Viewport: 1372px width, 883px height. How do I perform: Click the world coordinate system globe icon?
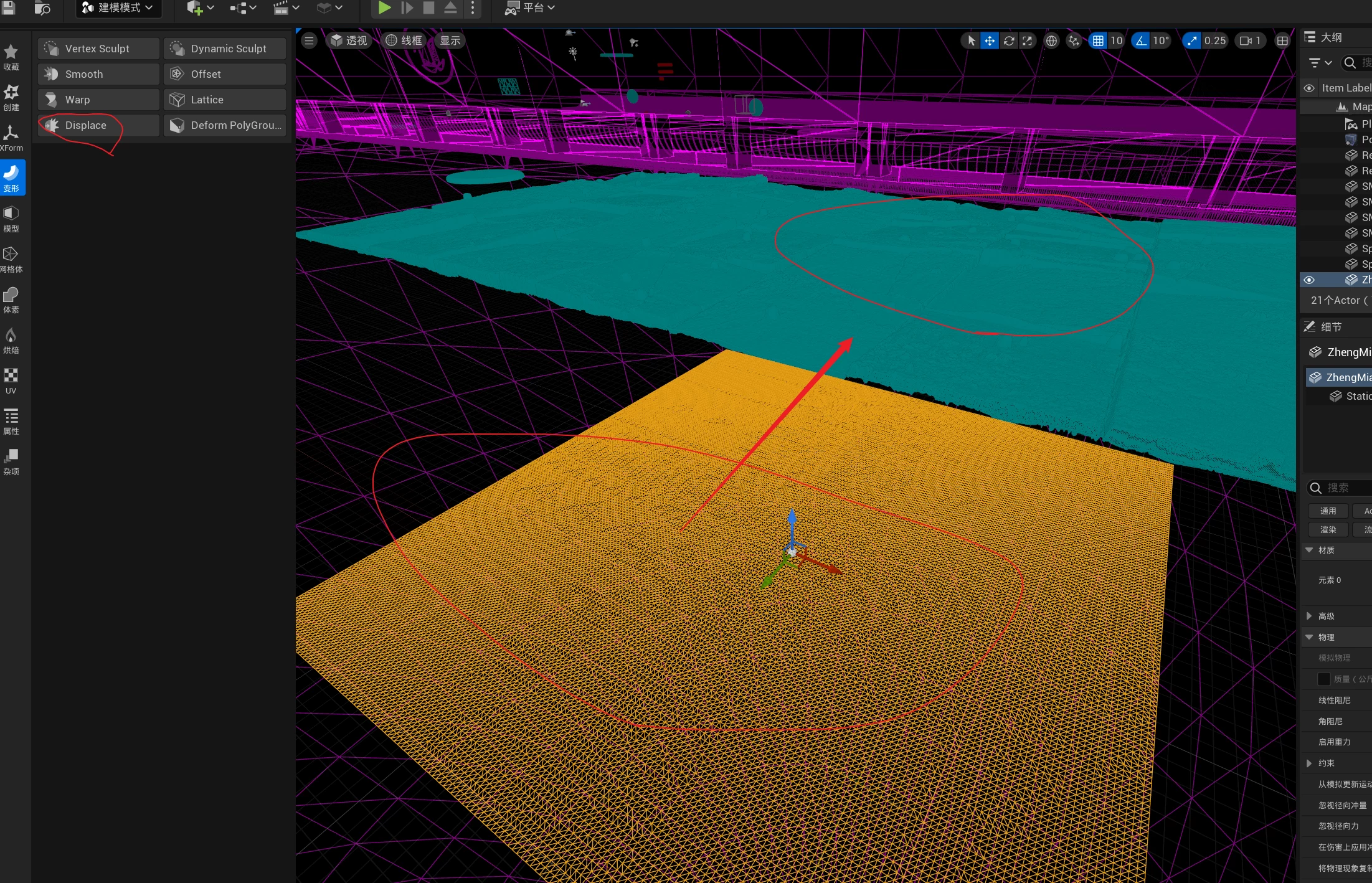[1051, 41]
